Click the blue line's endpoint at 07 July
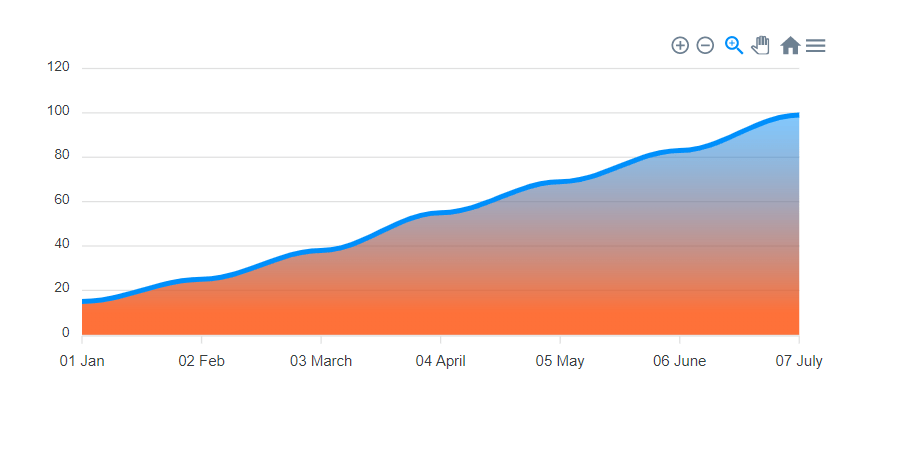 click(x=797, y=115)
